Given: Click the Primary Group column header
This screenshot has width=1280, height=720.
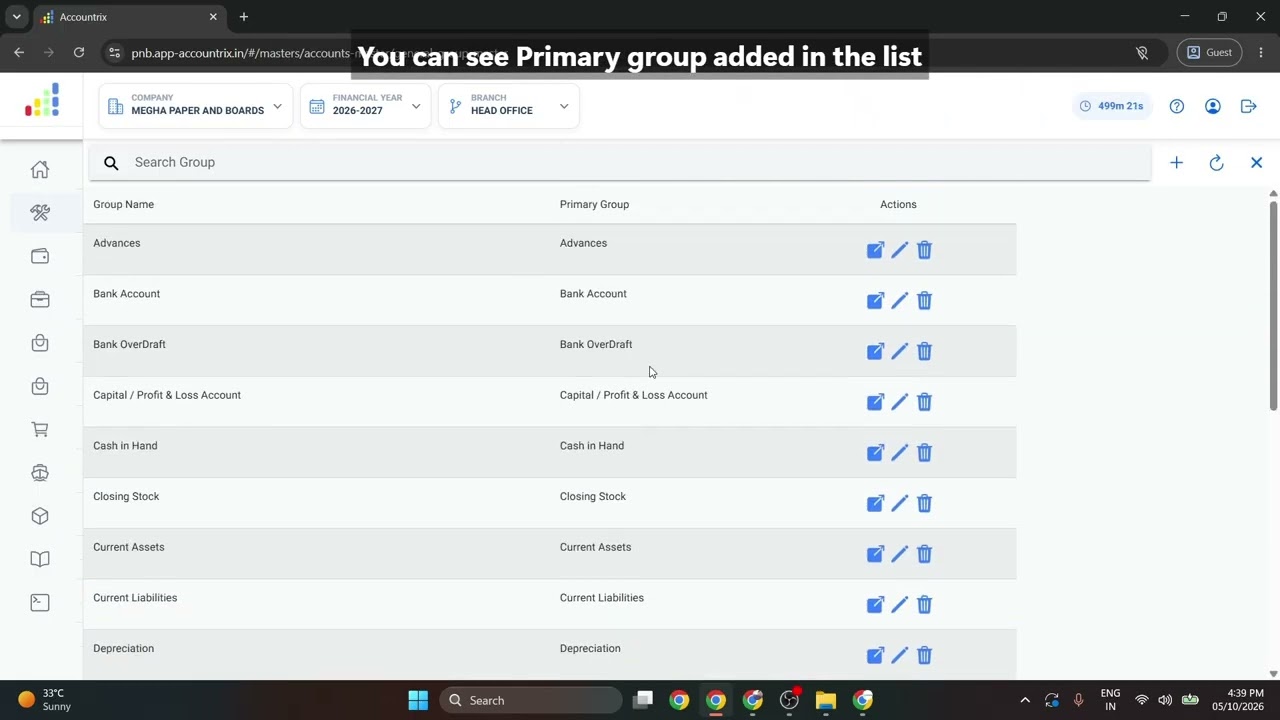Looking at the screenshot, I should [594, 204].
